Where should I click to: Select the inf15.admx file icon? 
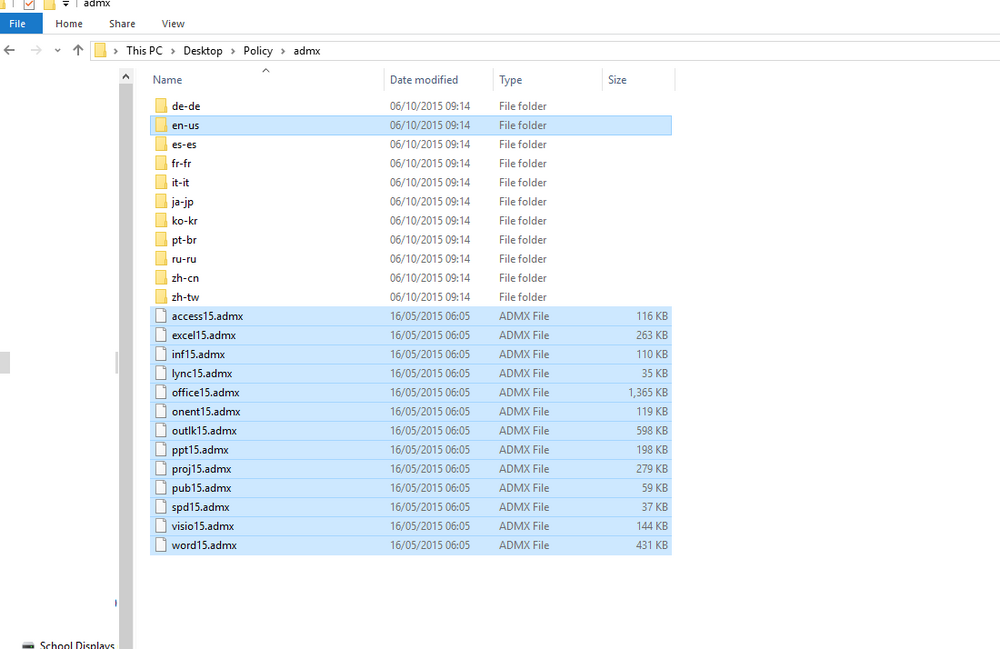pos(161,354)
